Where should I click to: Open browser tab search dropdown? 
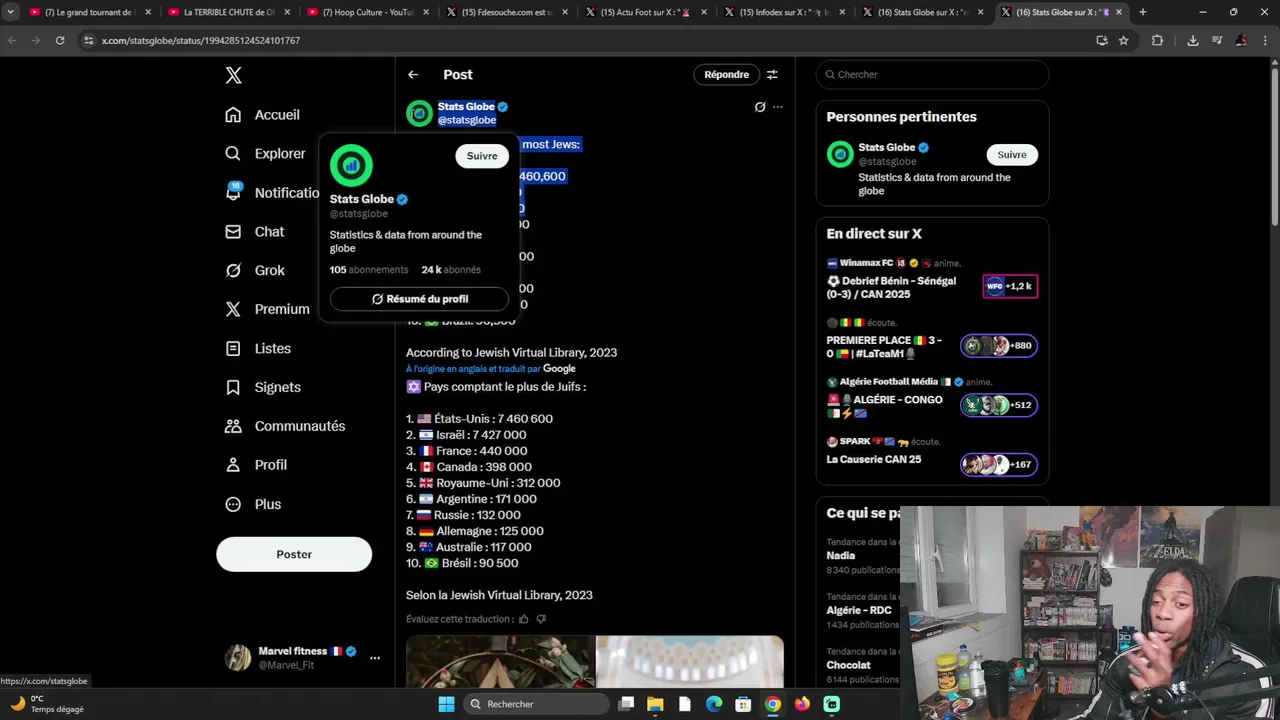pos(10,12)
